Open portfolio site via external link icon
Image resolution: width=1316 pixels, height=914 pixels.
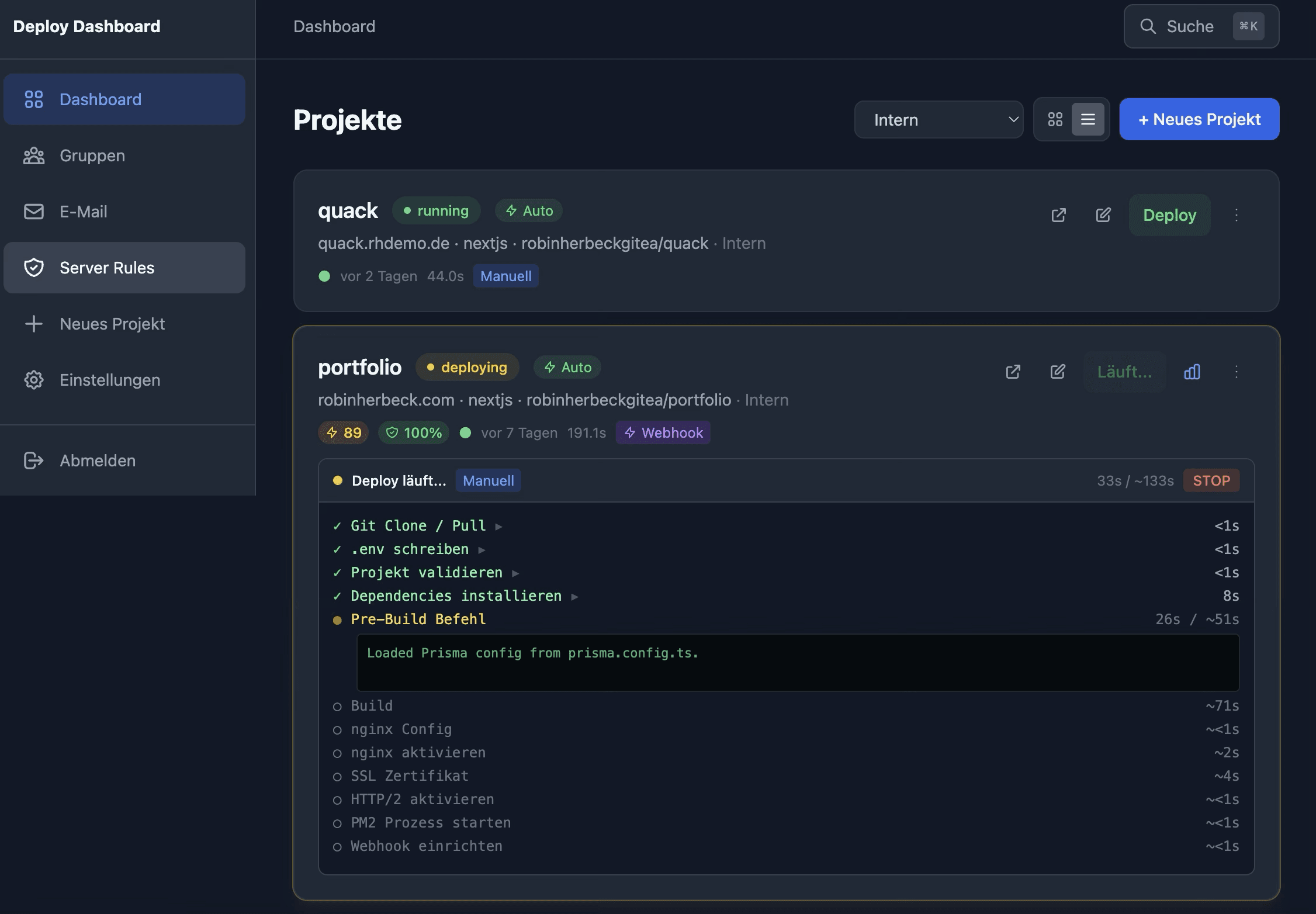(1013, 372)
